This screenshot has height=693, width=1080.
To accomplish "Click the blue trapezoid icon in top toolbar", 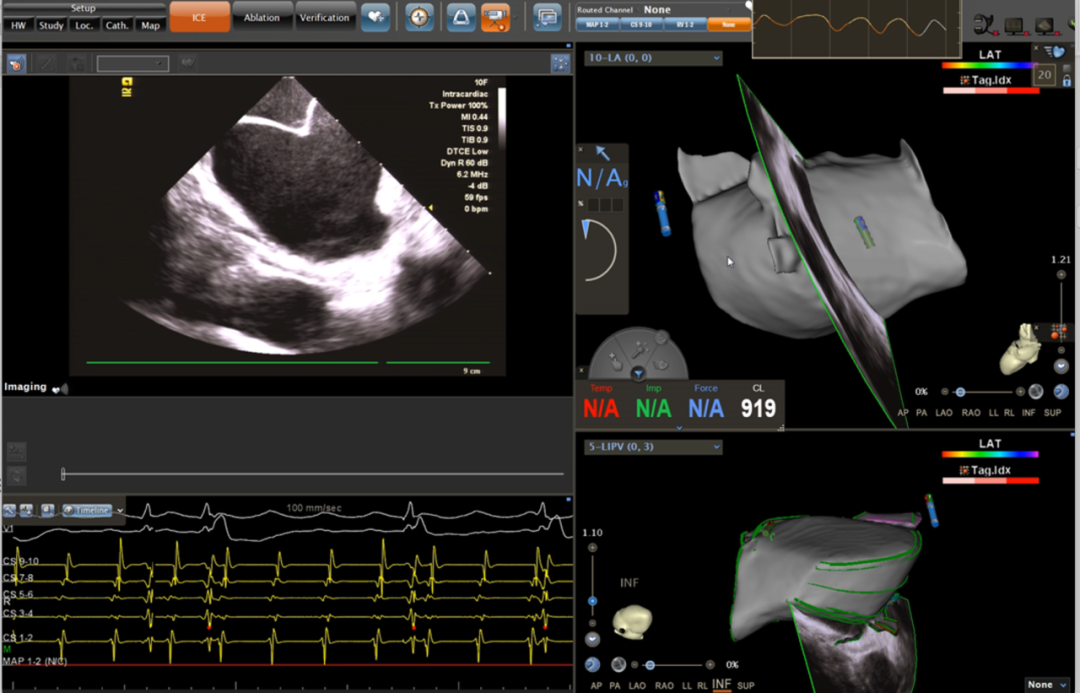I will [461, 17].
